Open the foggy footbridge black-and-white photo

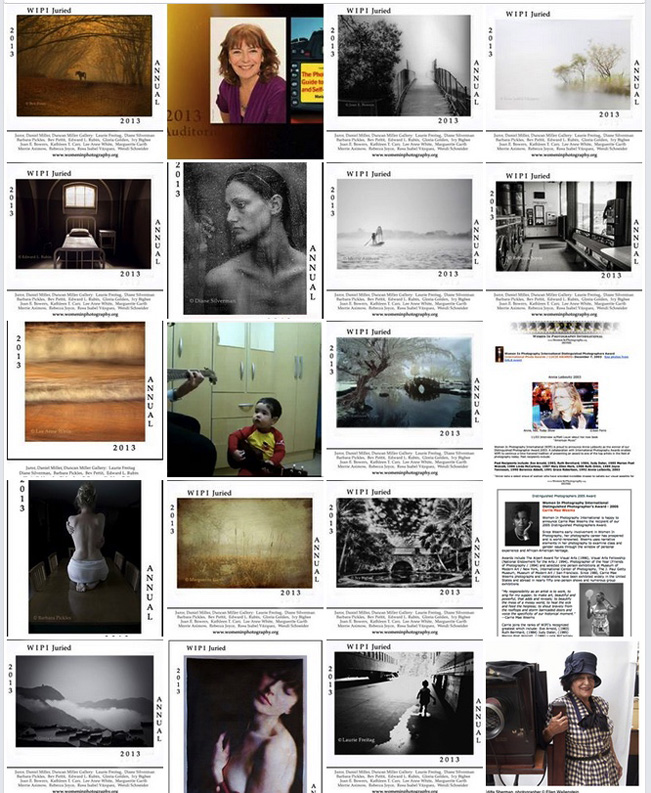pyautogui.click(x=404, y=81)
